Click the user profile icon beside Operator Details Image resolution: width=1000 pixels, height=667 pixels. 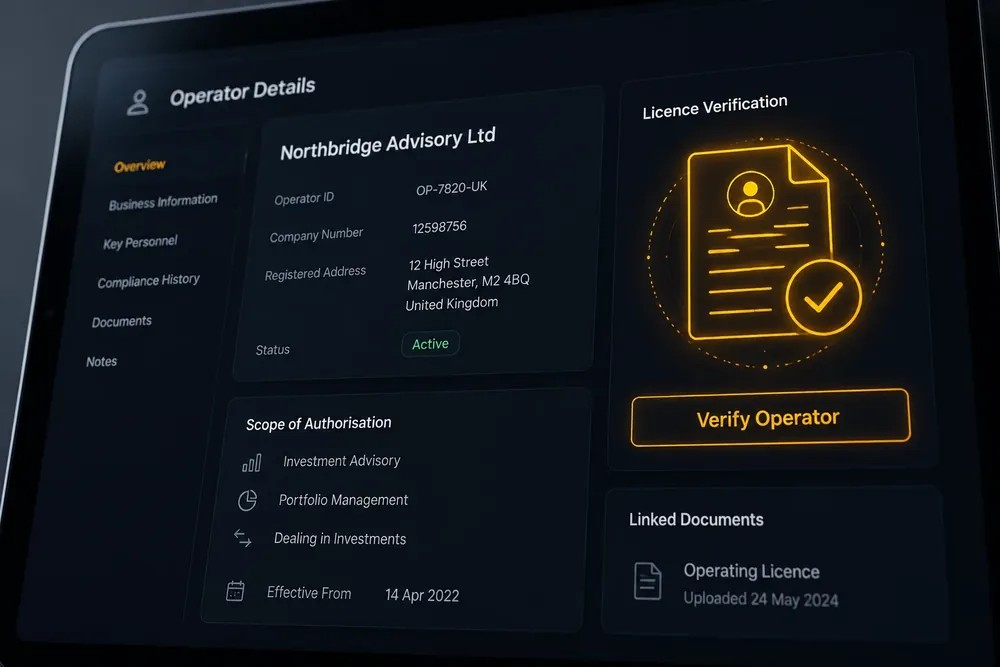click(137, 102)
